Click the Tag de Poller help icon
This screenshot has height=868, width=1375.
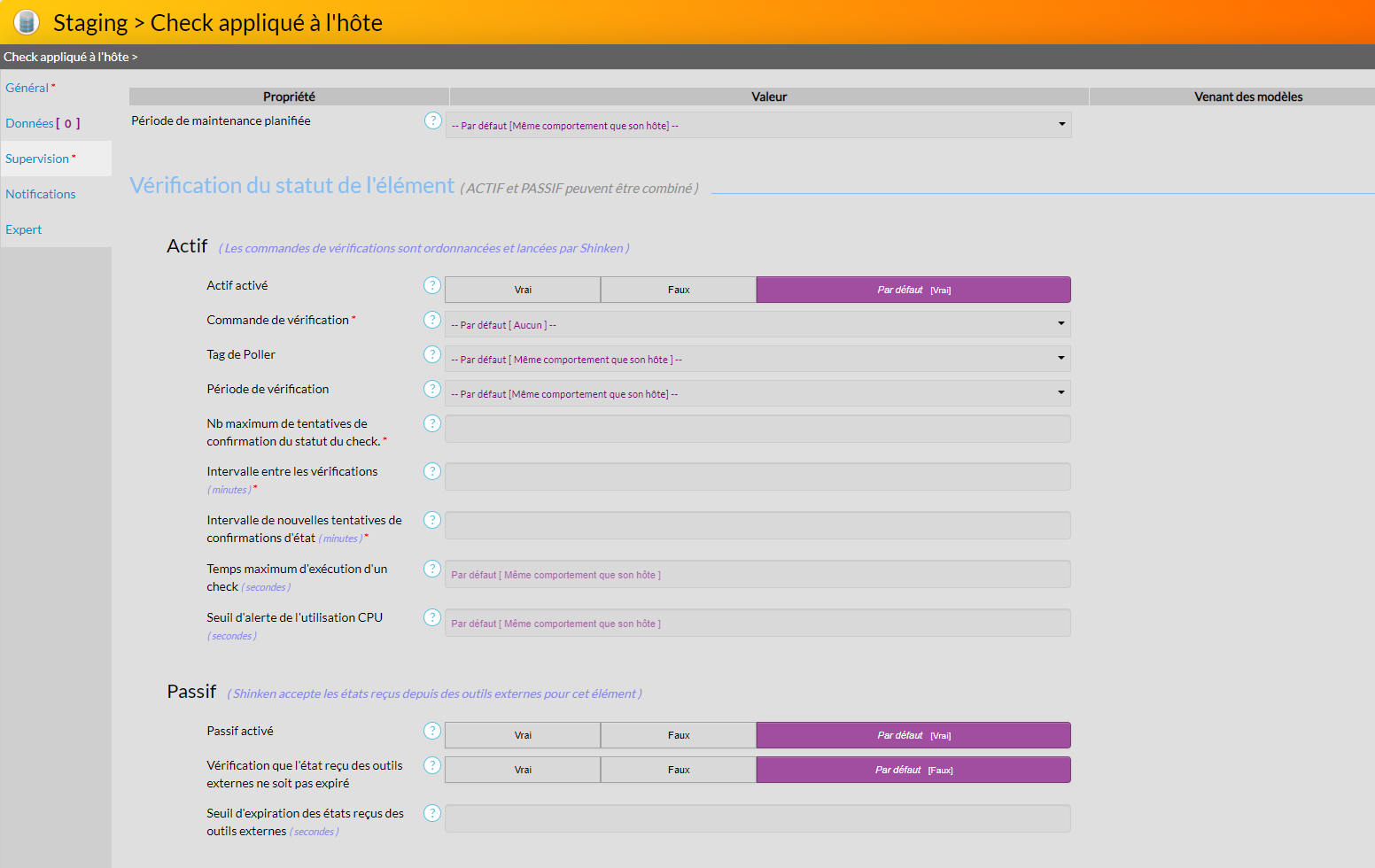point(432,354)
